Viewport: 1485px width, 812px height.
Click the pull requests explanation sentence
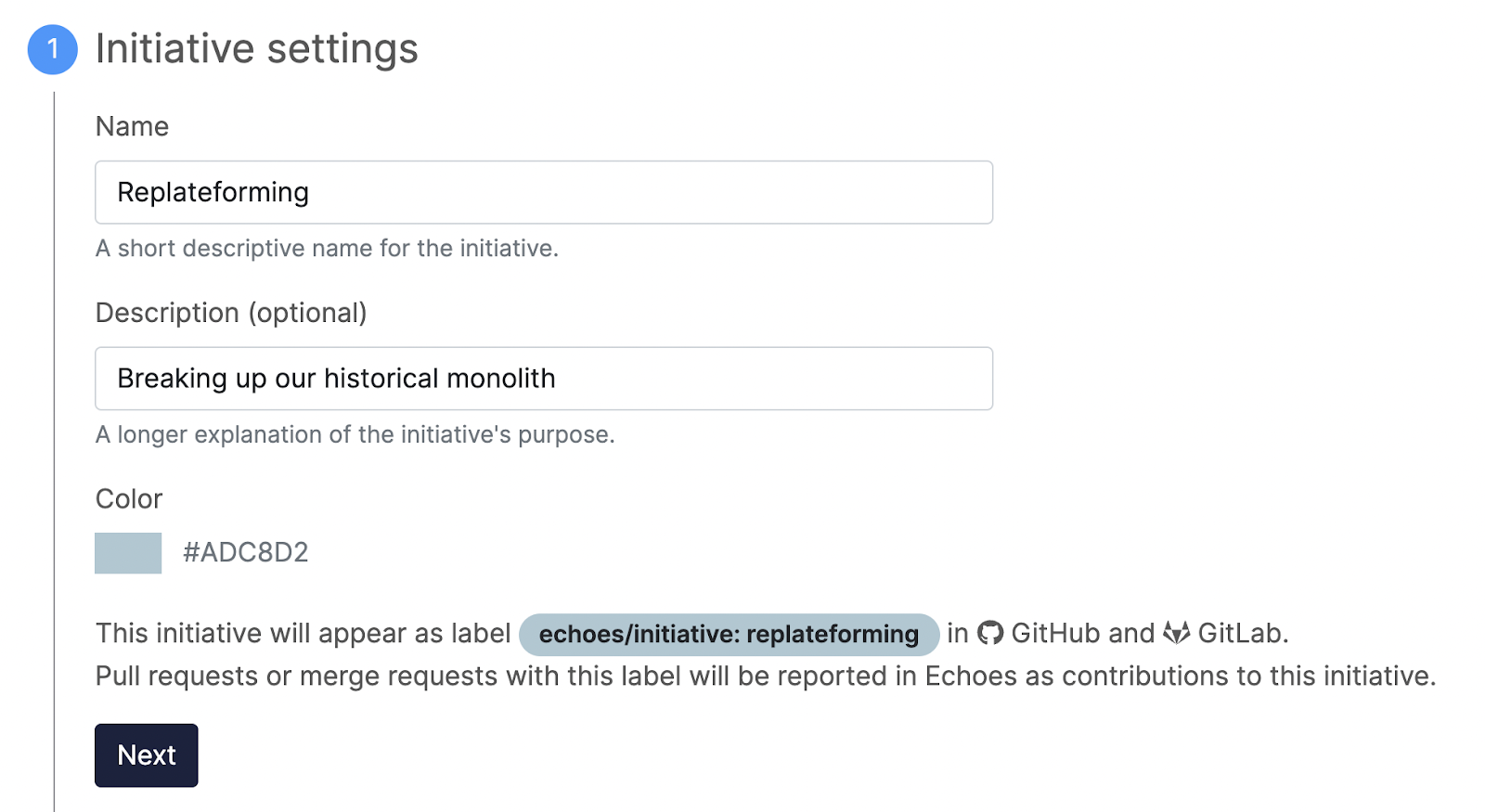click(x=766, y=677)
